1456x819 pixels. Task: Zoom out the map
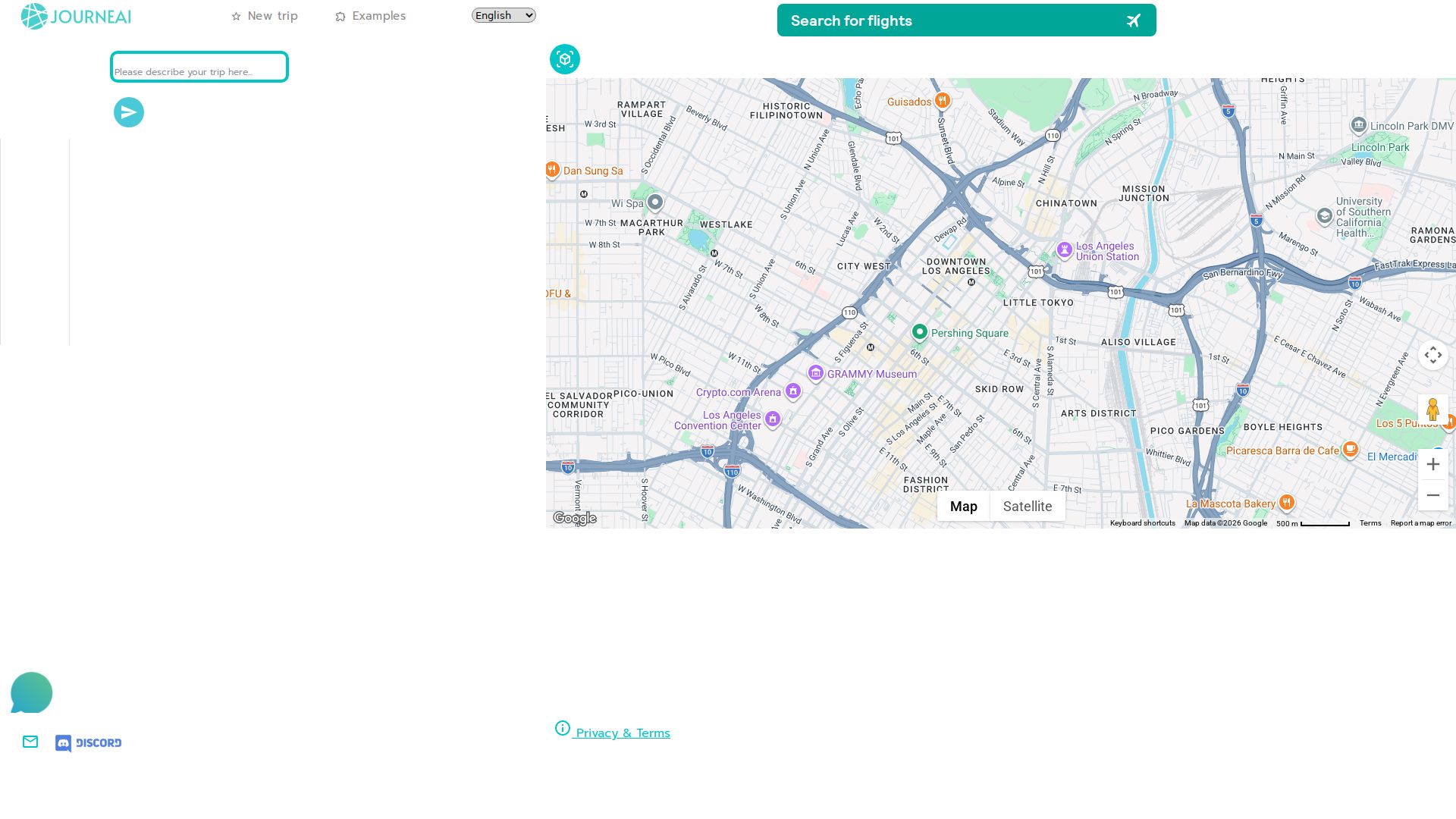click(1432, 495)
